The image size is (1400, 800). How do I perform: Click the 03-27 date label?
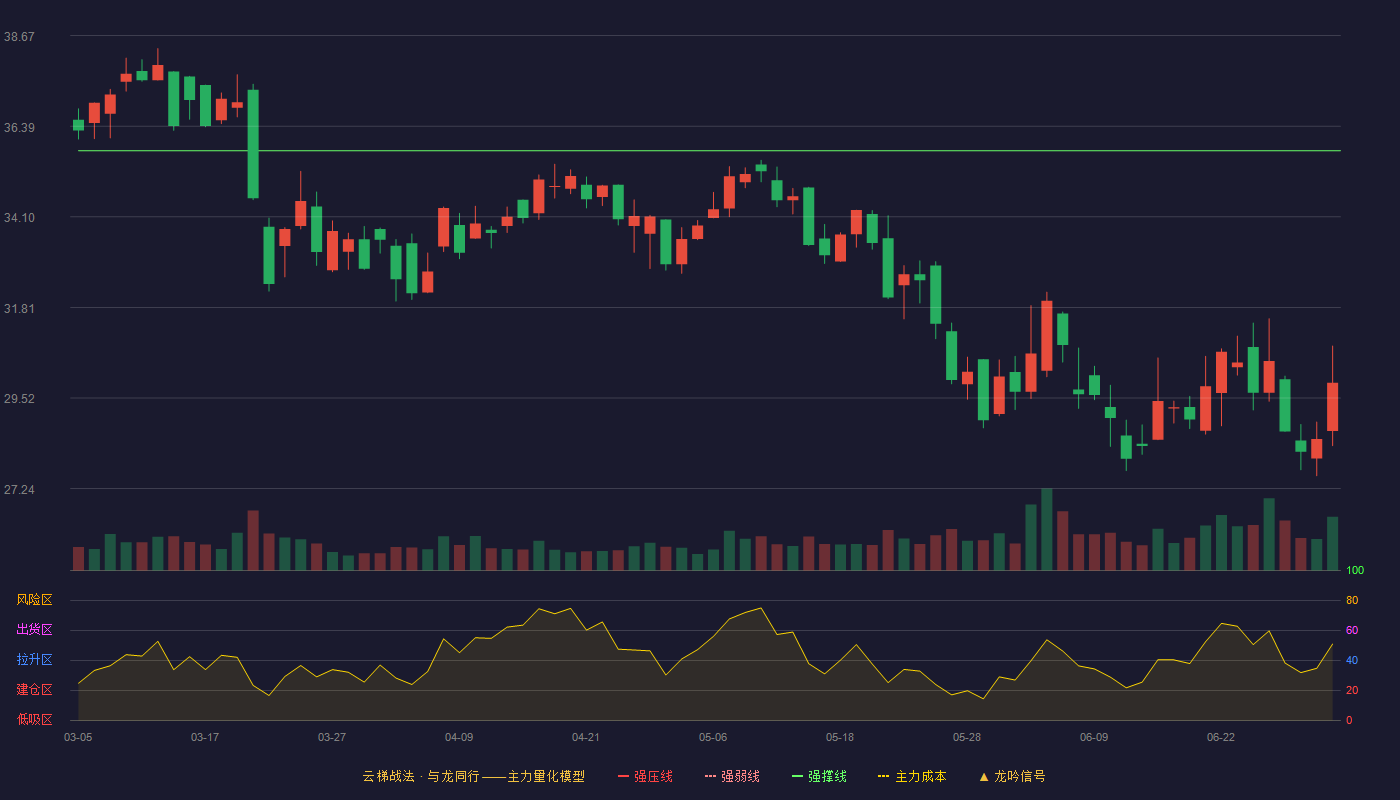(x=332, y=737)
